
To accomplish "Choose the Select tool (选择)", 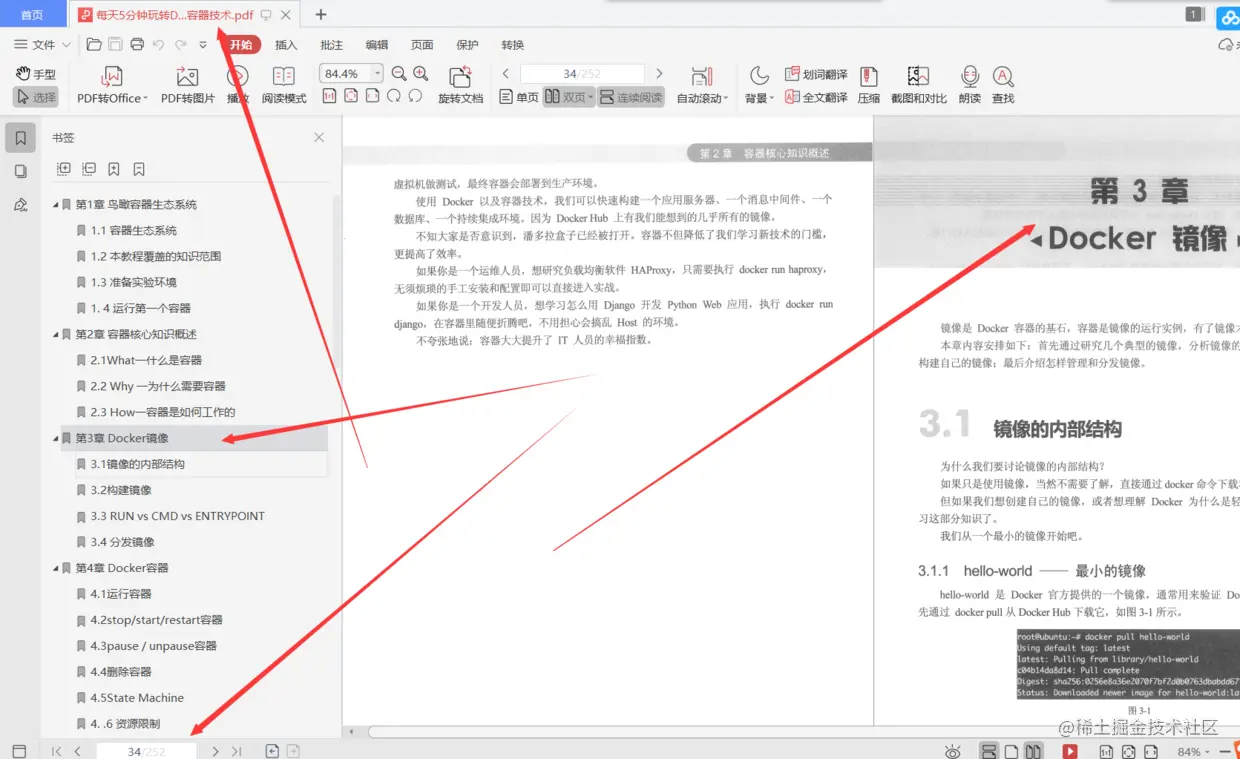I will [x=36, y=98].
